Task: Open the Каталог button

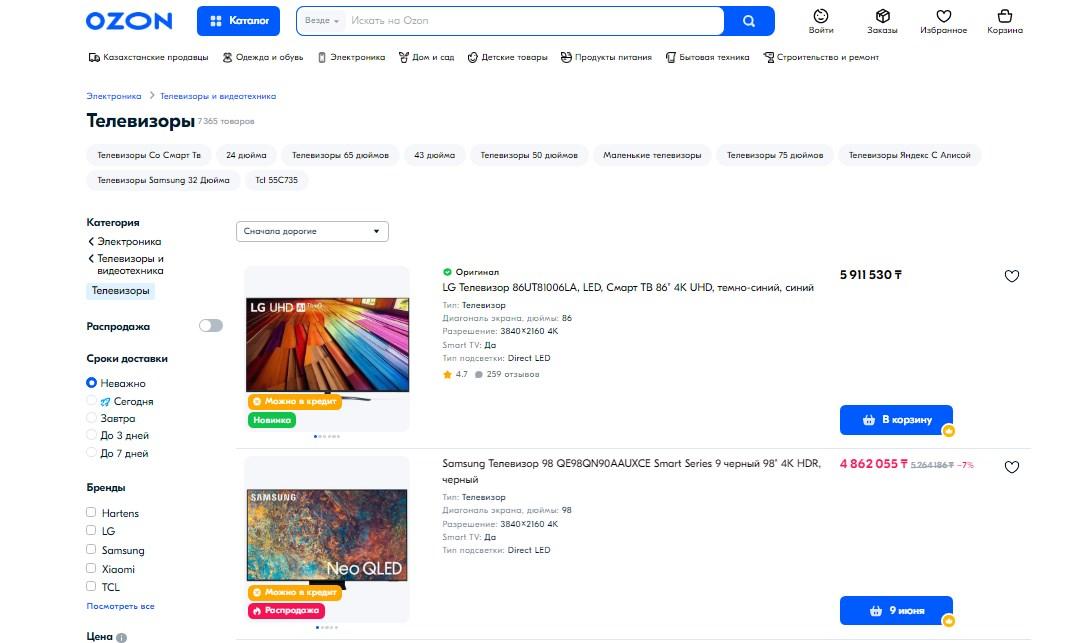Action: point(239,21)
